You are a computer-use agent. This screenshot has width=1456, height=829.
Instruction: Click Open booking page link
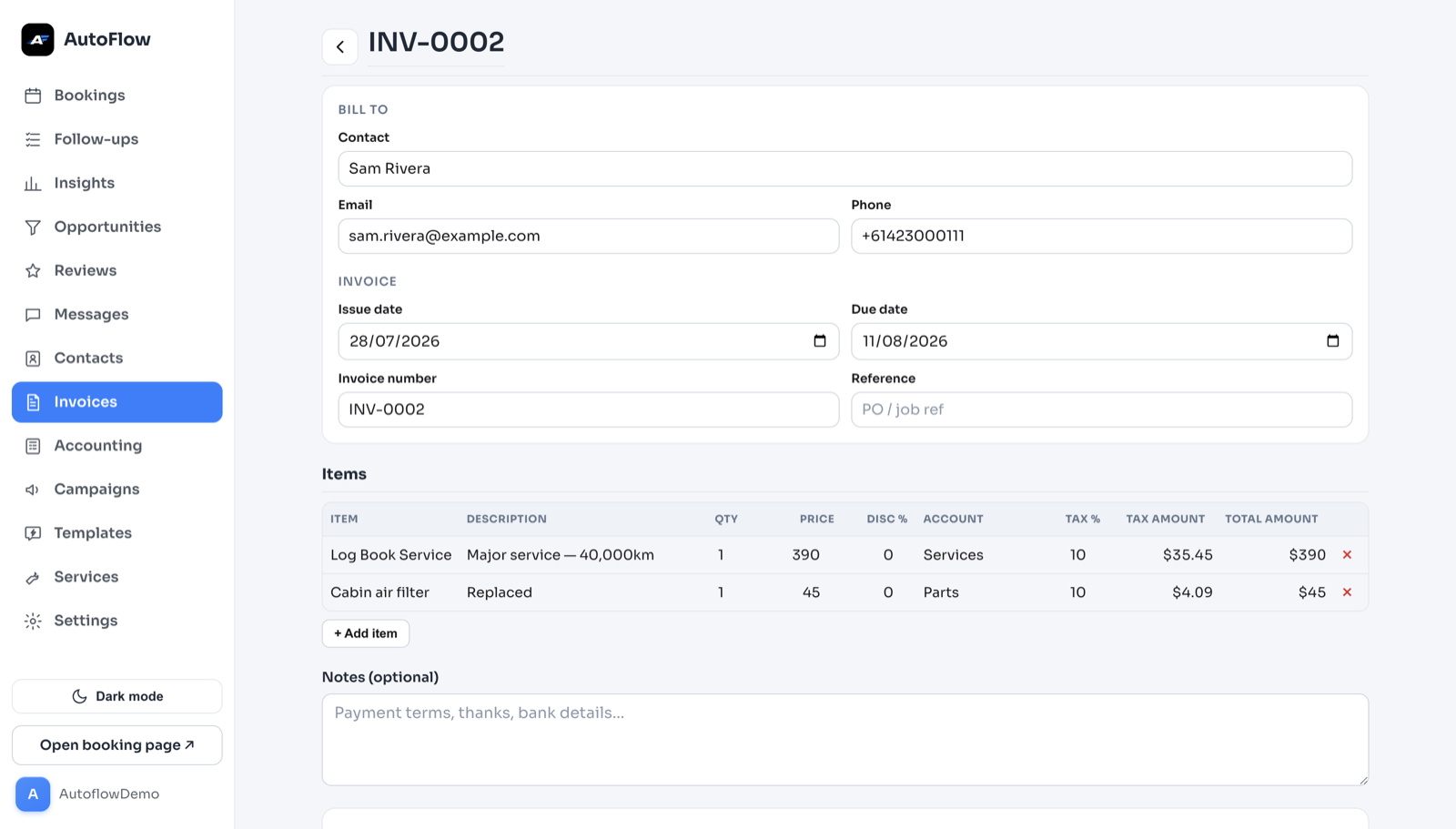117,745
